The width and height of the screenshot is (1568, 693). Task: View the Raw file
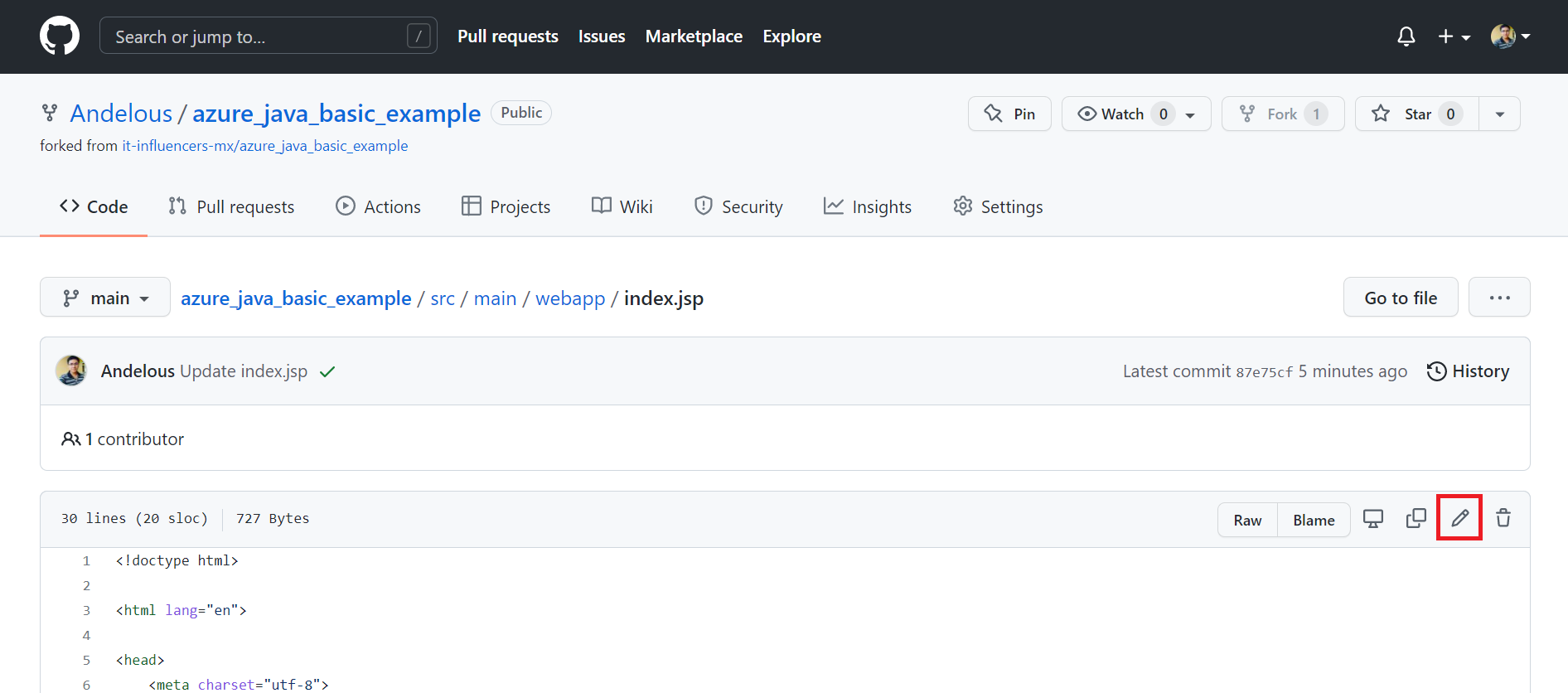pos(1247,520)
